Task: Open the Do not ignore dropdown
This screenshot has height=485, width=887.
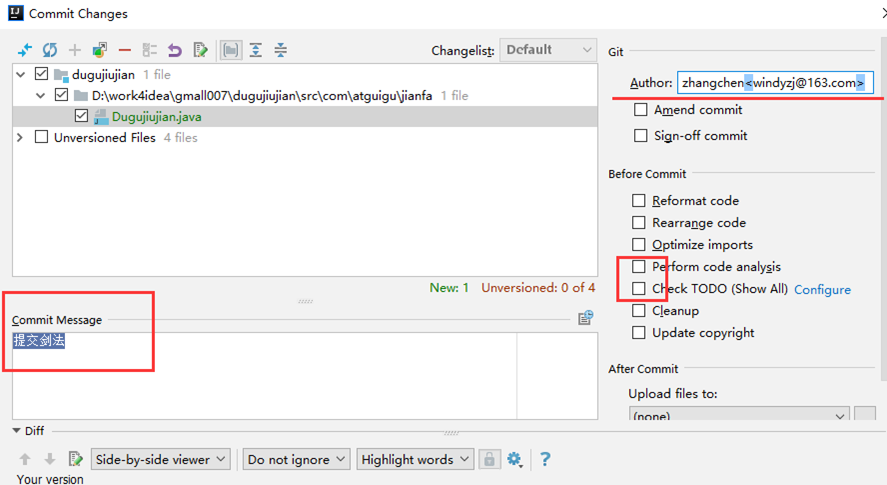Action: click(296, 459)
